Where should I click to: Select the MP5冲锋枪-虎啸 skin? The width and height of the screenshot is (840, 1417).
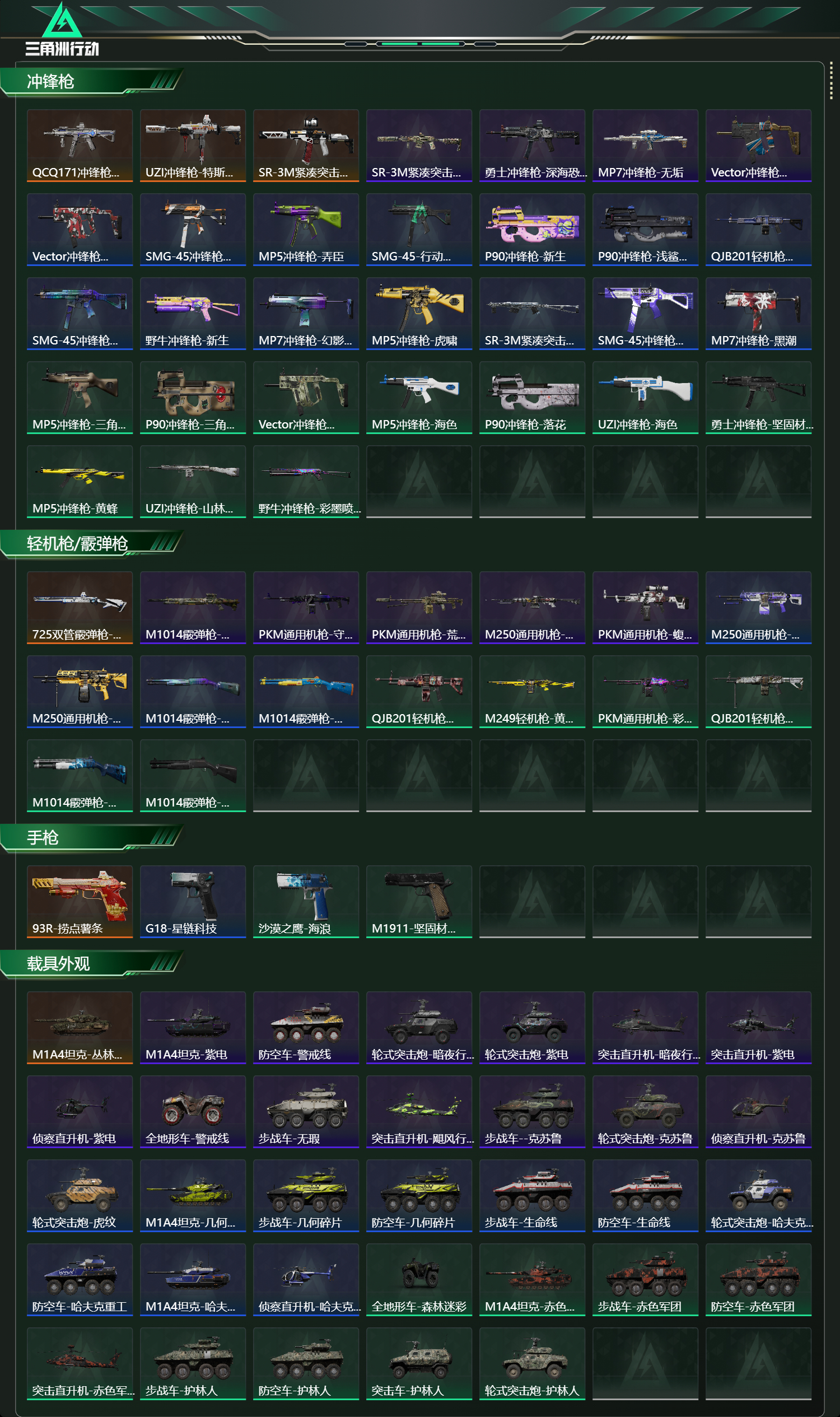(419, 314)
